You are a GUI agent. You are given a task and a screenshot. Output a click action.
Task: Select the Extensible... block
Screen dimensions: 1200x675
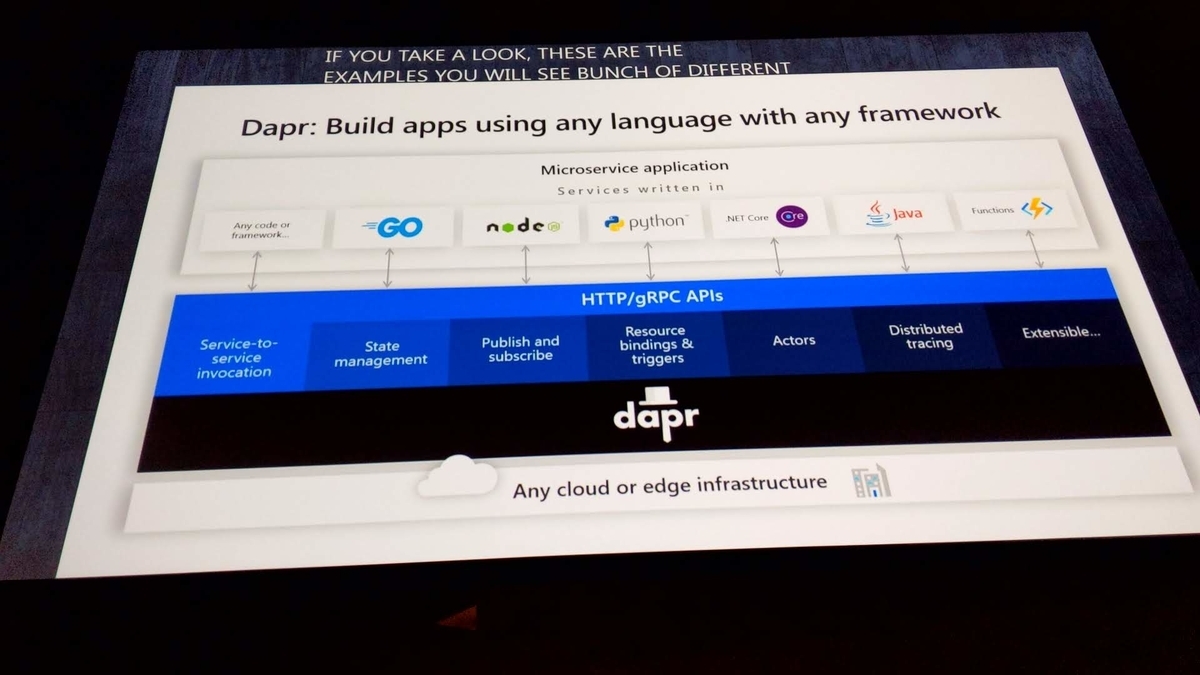(x=1064, y=332)
